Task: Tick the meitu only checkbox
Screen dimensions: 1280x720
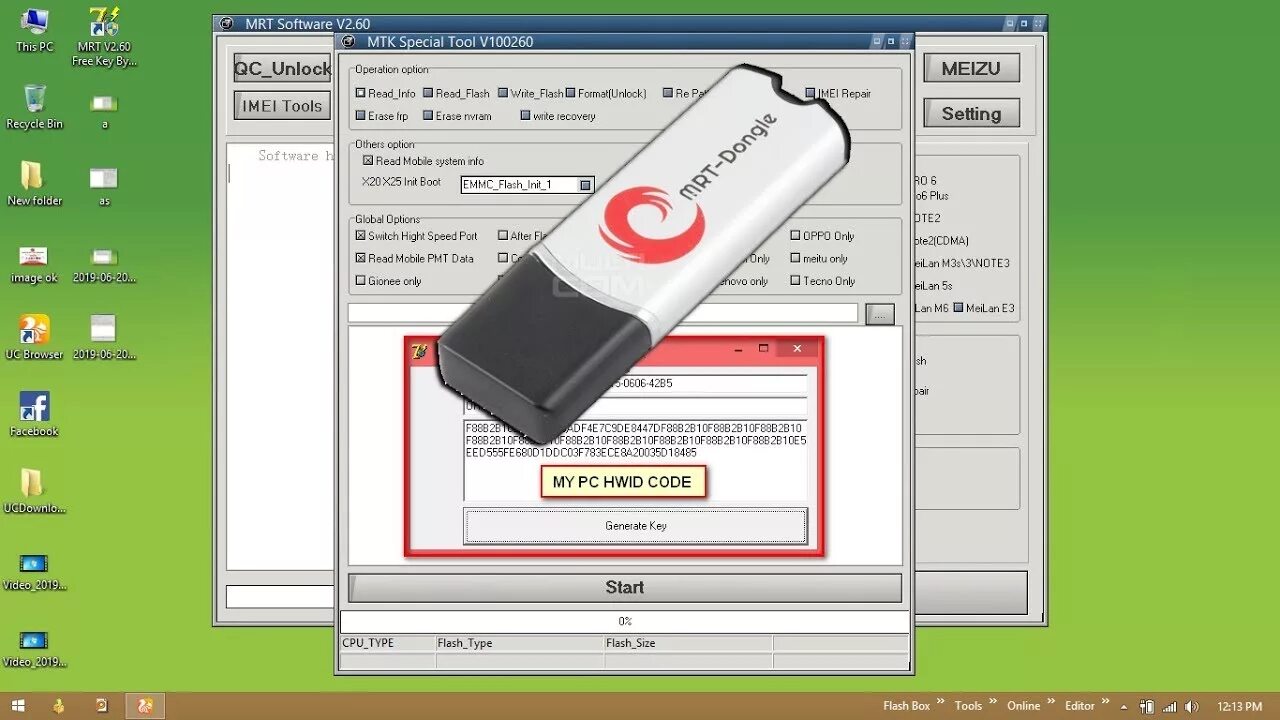Action: [796, 258]
